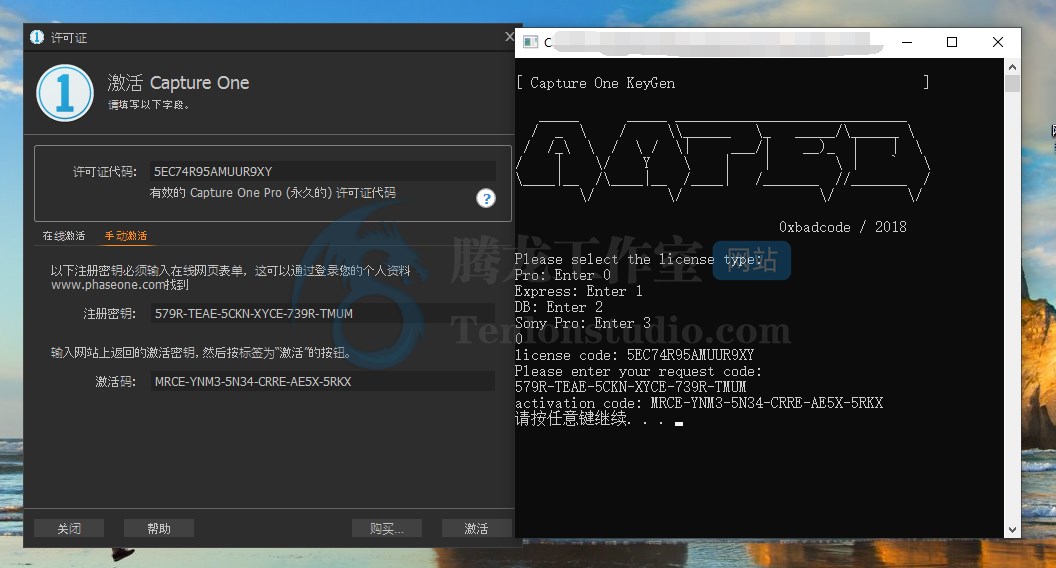Click the 关闭 button
Viewport: 1056px width, 568px height.
click(69, 528)
